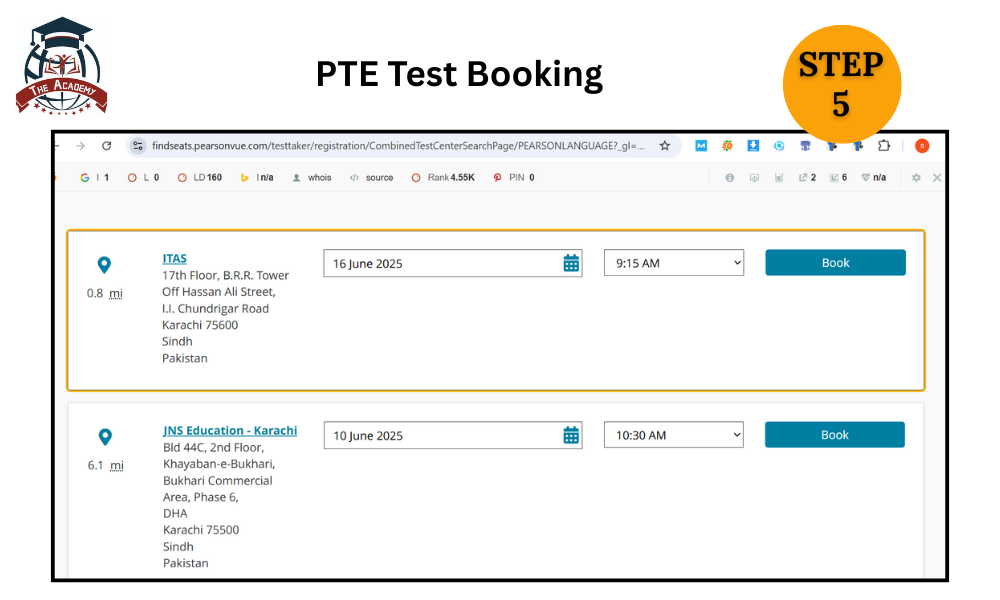This screenshot has width=1000, height=600.
Task: Click the L 0 links metric
Action: (143, 178)
